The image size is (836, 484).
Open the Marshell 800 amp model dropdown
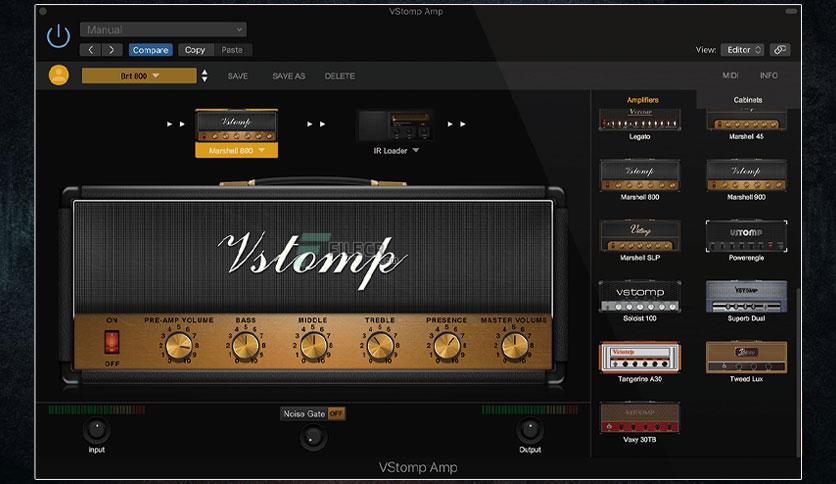click(236, 151)
